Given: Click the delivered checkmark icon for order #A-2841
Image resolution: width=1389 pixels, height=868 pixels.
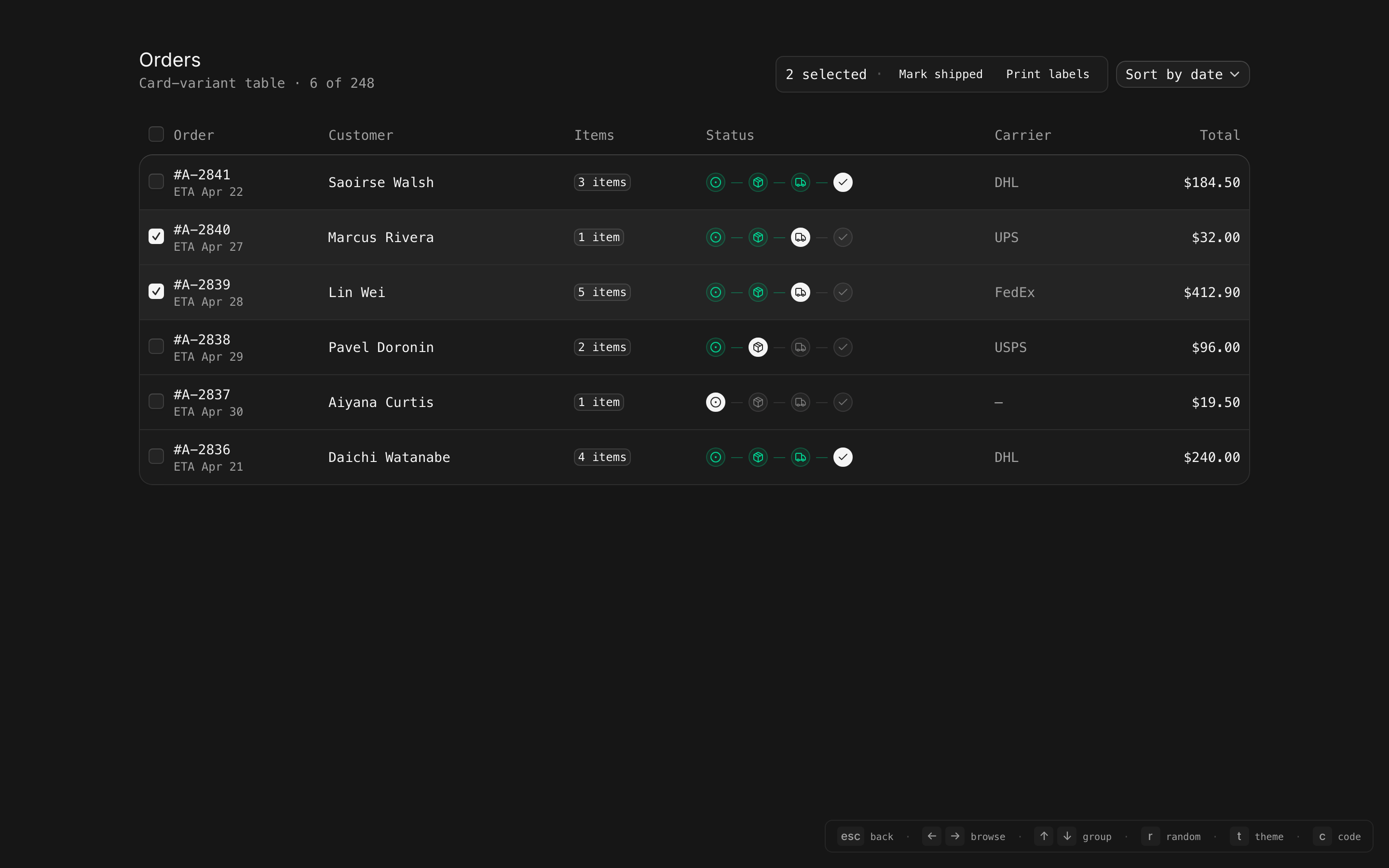Looking at the screenshot, I should point(843,182).
